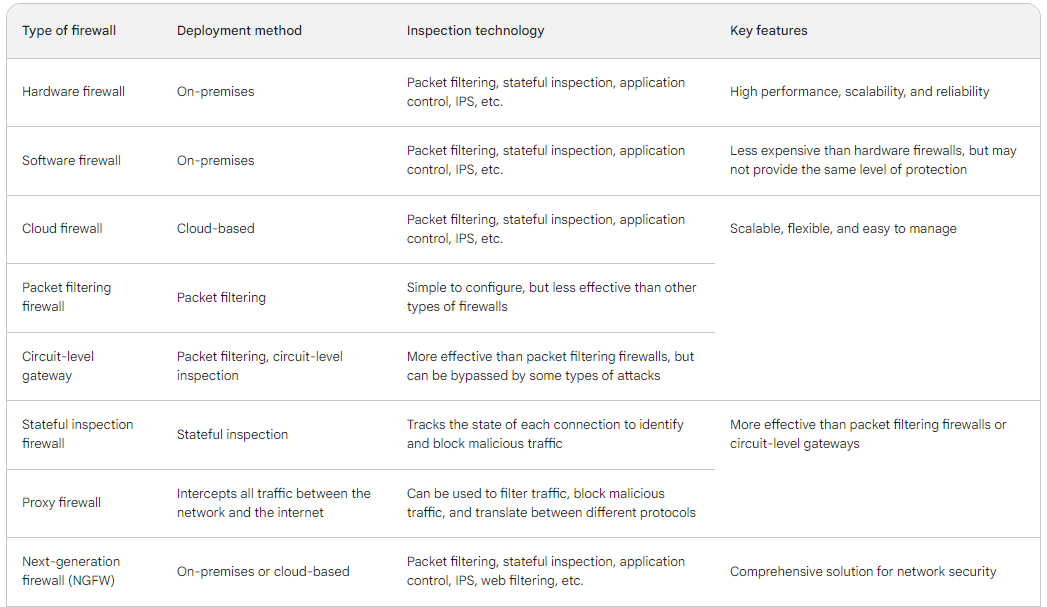Image resolution: width=1047 pixels, height=607 pixels.
Task: Select the "Cloud firewall" row label
Action: click(62, 229)
